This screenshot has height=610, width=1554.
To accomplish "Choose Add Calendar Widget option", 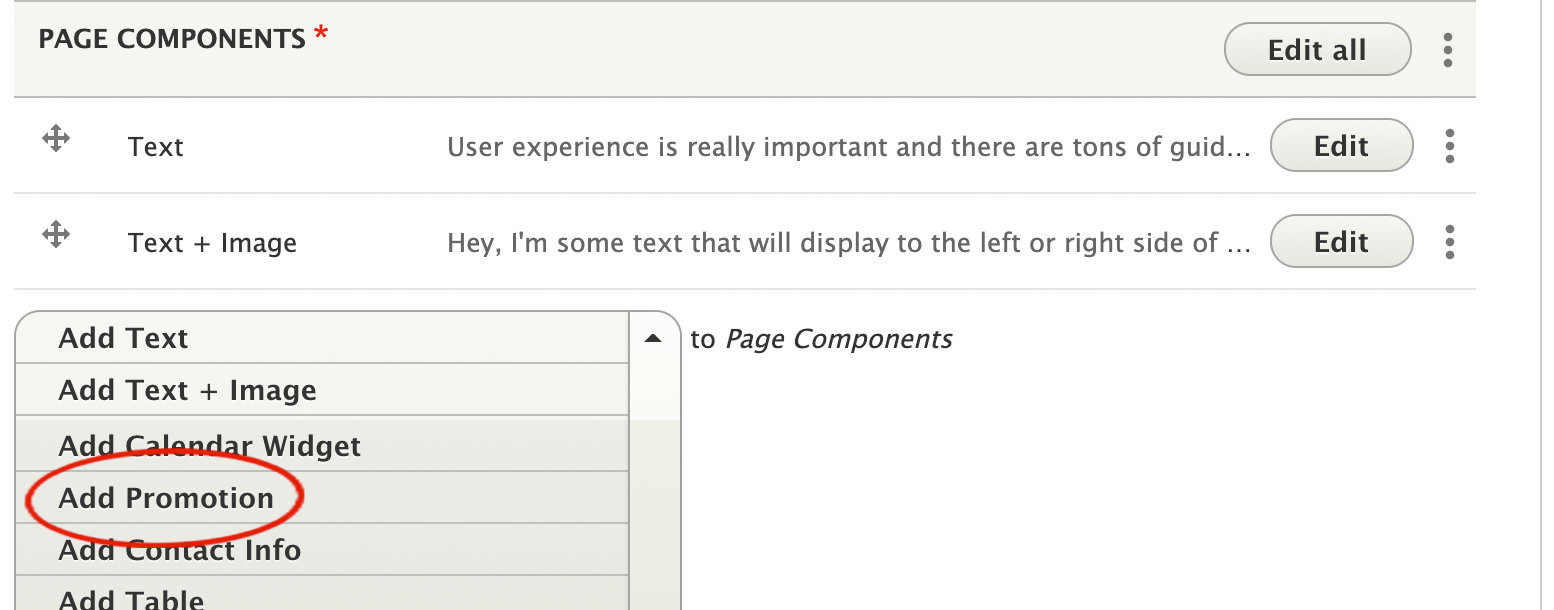I will (322, 445).
